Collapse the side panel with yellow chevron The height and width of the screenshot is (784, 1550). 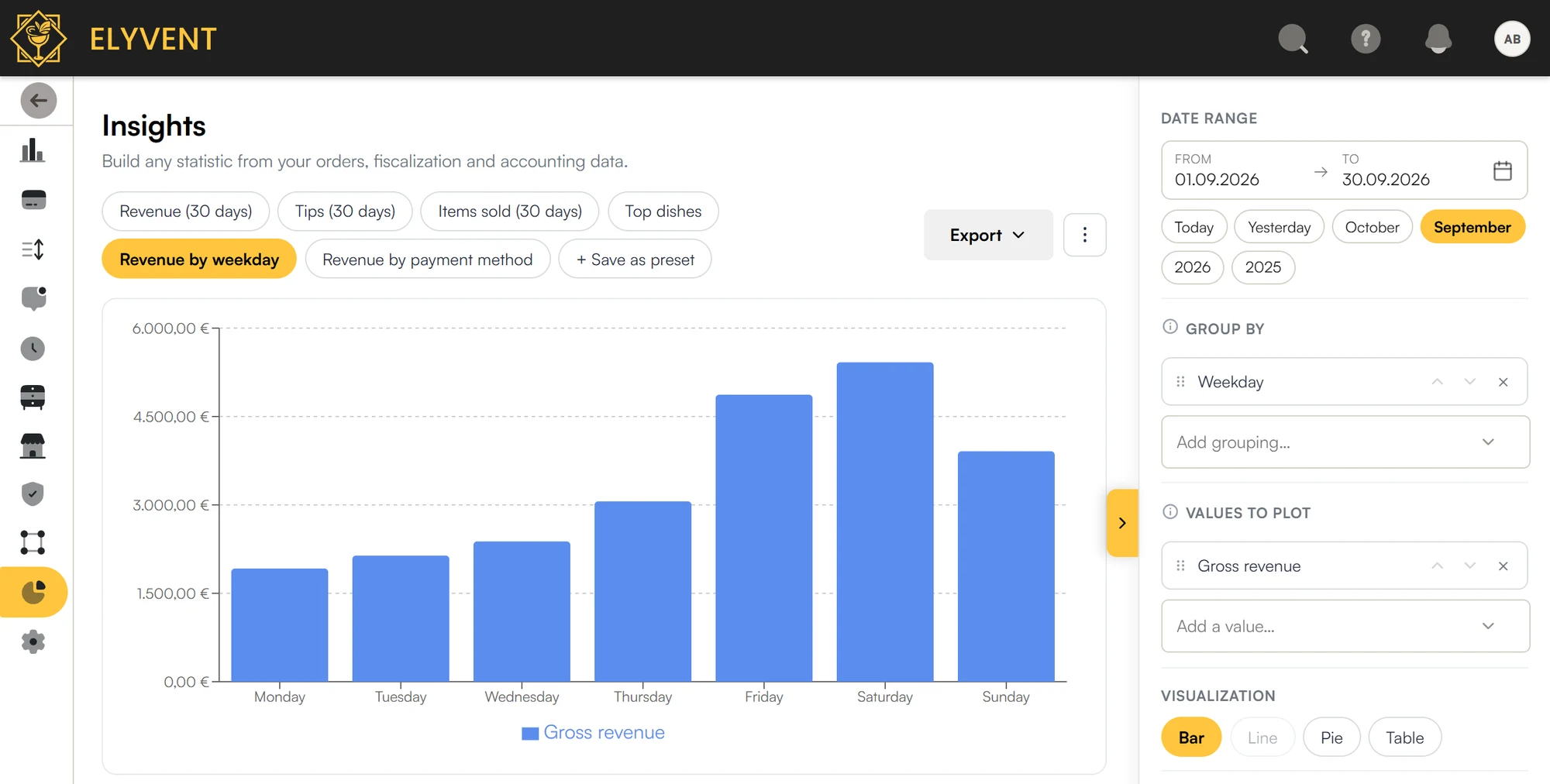[1122, 523]
